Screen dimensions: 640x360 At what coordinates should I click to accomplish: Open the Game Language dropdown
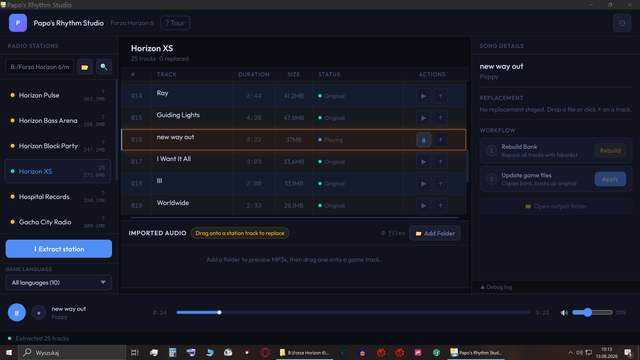(59, 283)
